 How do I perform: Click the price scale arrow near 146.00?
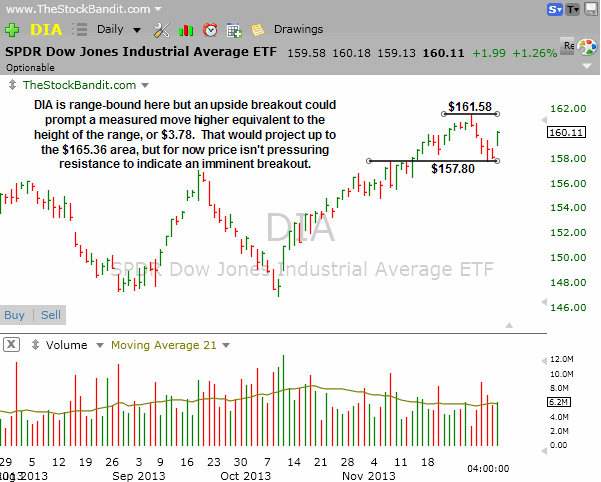pyautogui.click(x=544, y=302)
